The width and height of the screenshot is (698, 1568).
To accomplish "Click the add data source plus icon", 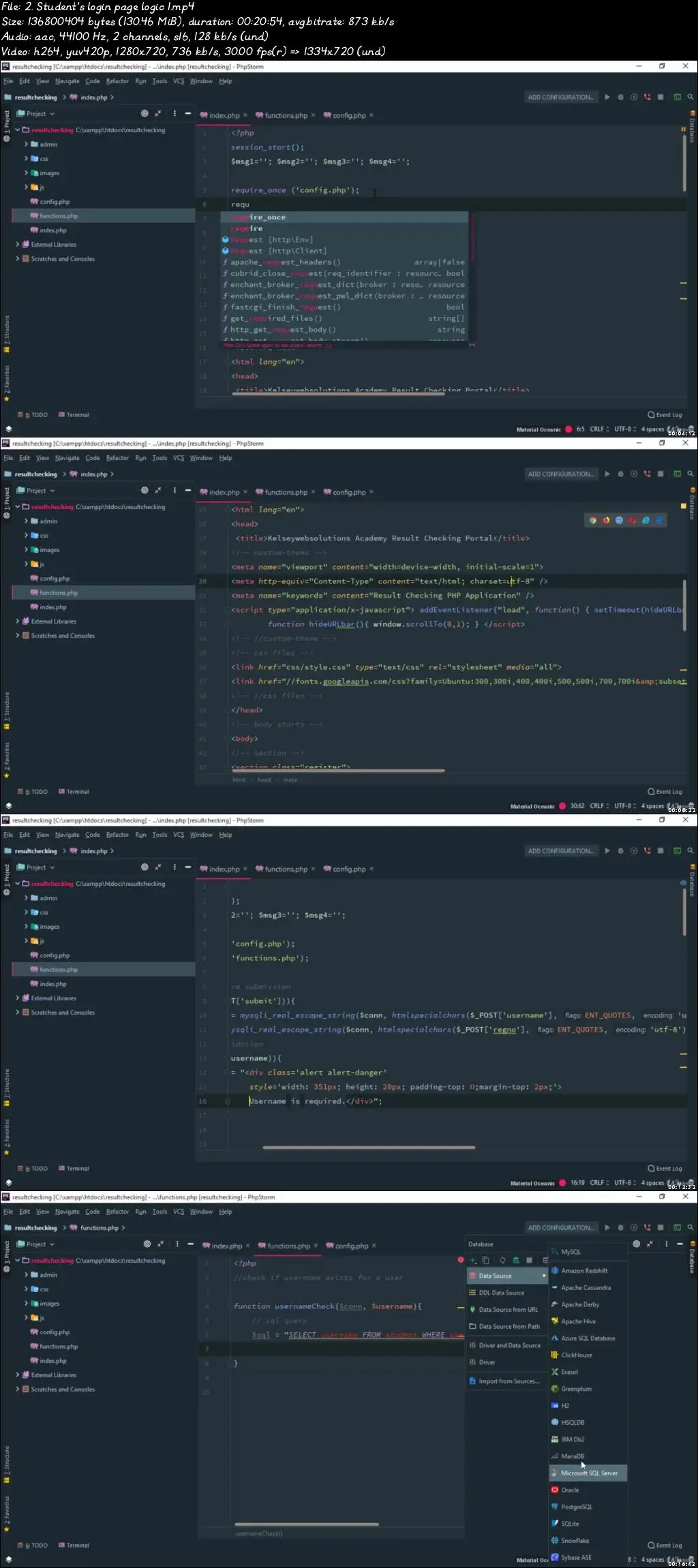I will 472,1261.
